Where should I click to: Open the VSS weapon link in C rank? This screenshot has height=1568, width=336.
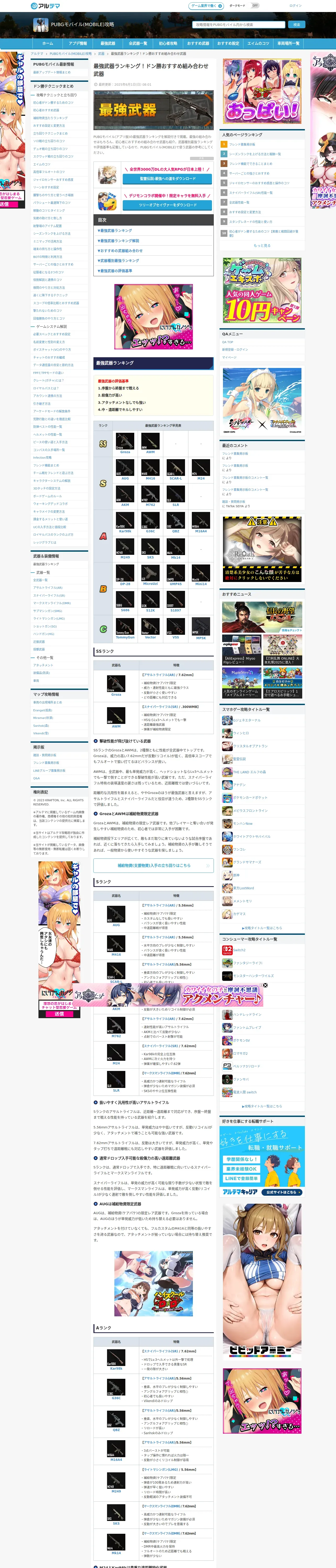pyautogui.click(x=176, y=637)
